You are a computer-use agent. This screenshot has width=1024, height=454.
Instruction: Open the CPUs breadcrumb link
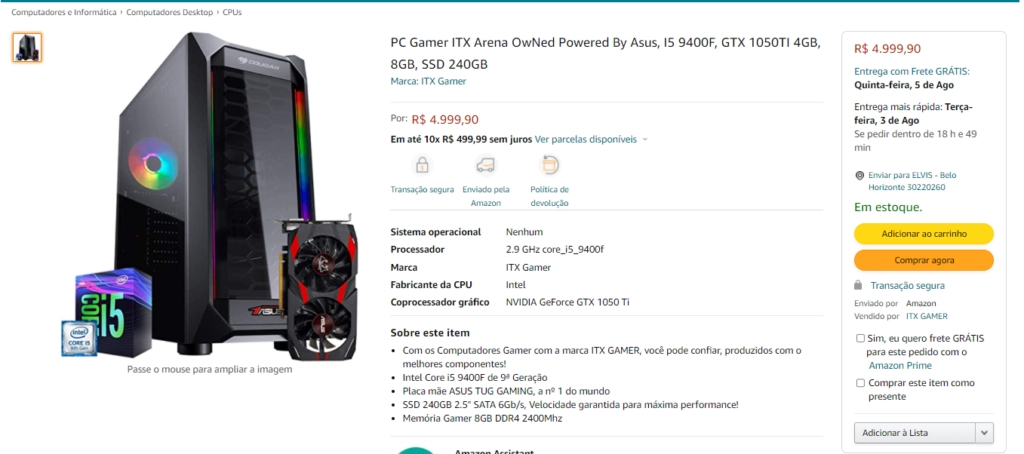pyautogui.click(x=232, y=12)
